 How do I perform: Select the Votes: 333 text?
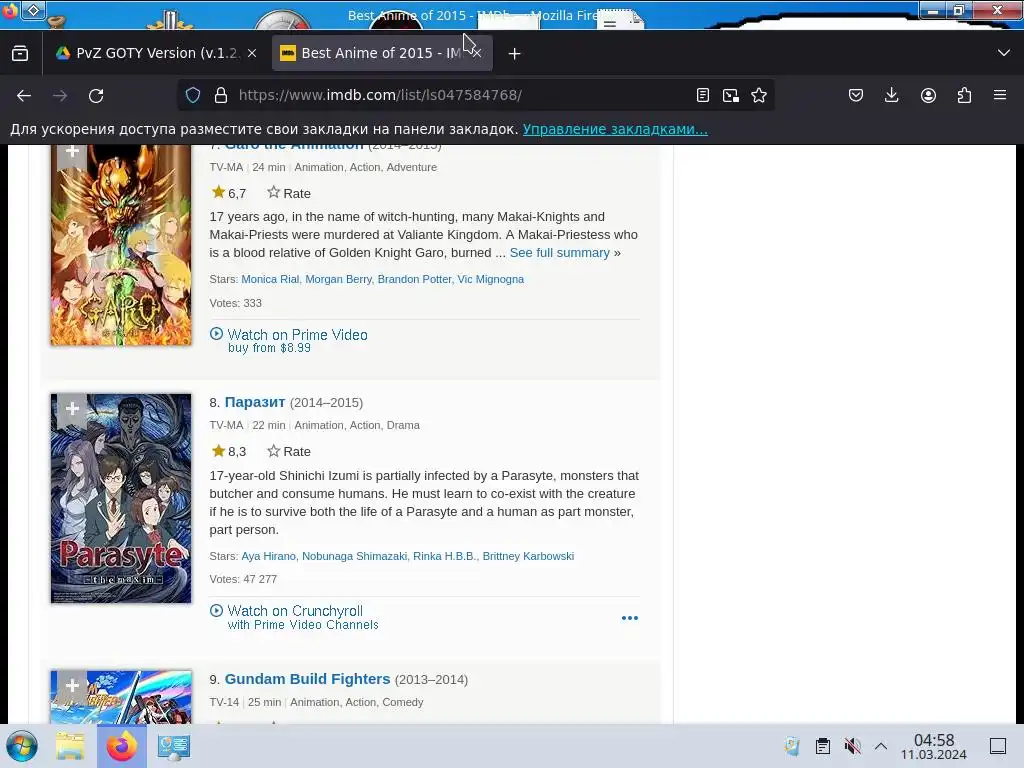coord(235,303)
